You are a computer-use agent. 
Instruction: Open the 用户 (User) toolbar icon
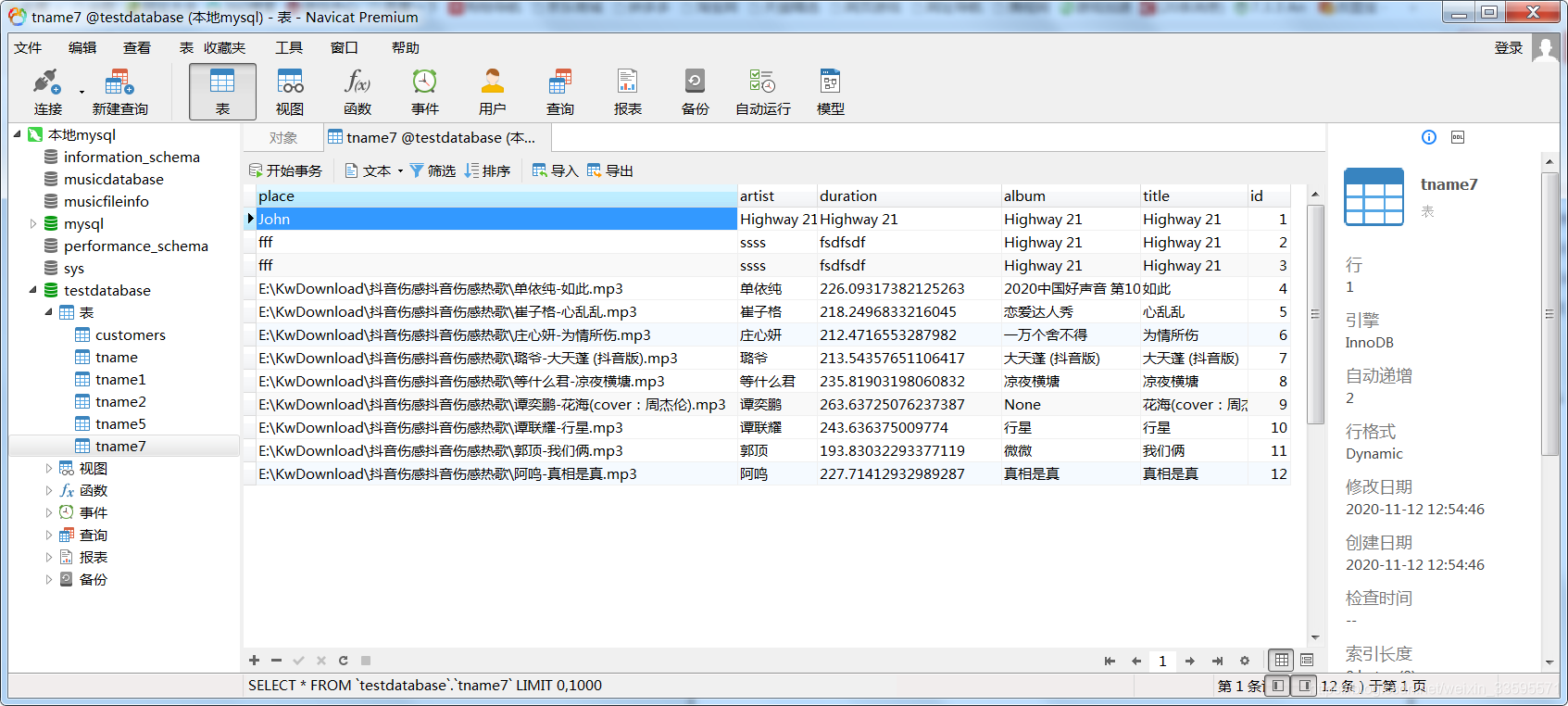pyautogui.click(x=493, y=92)
